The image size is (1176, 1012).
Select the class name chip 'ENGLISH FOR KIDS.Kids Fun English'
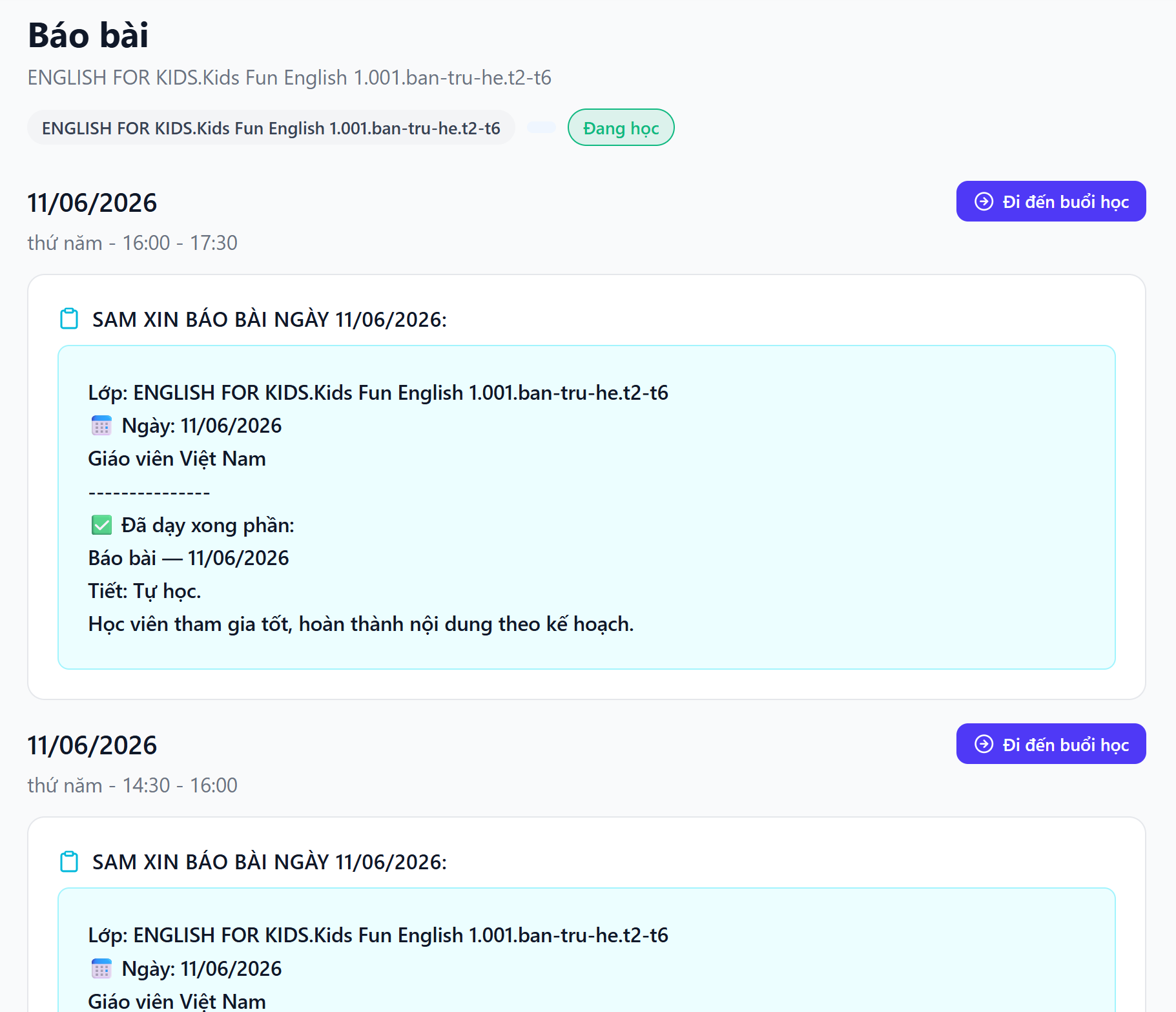coord(271,128)
